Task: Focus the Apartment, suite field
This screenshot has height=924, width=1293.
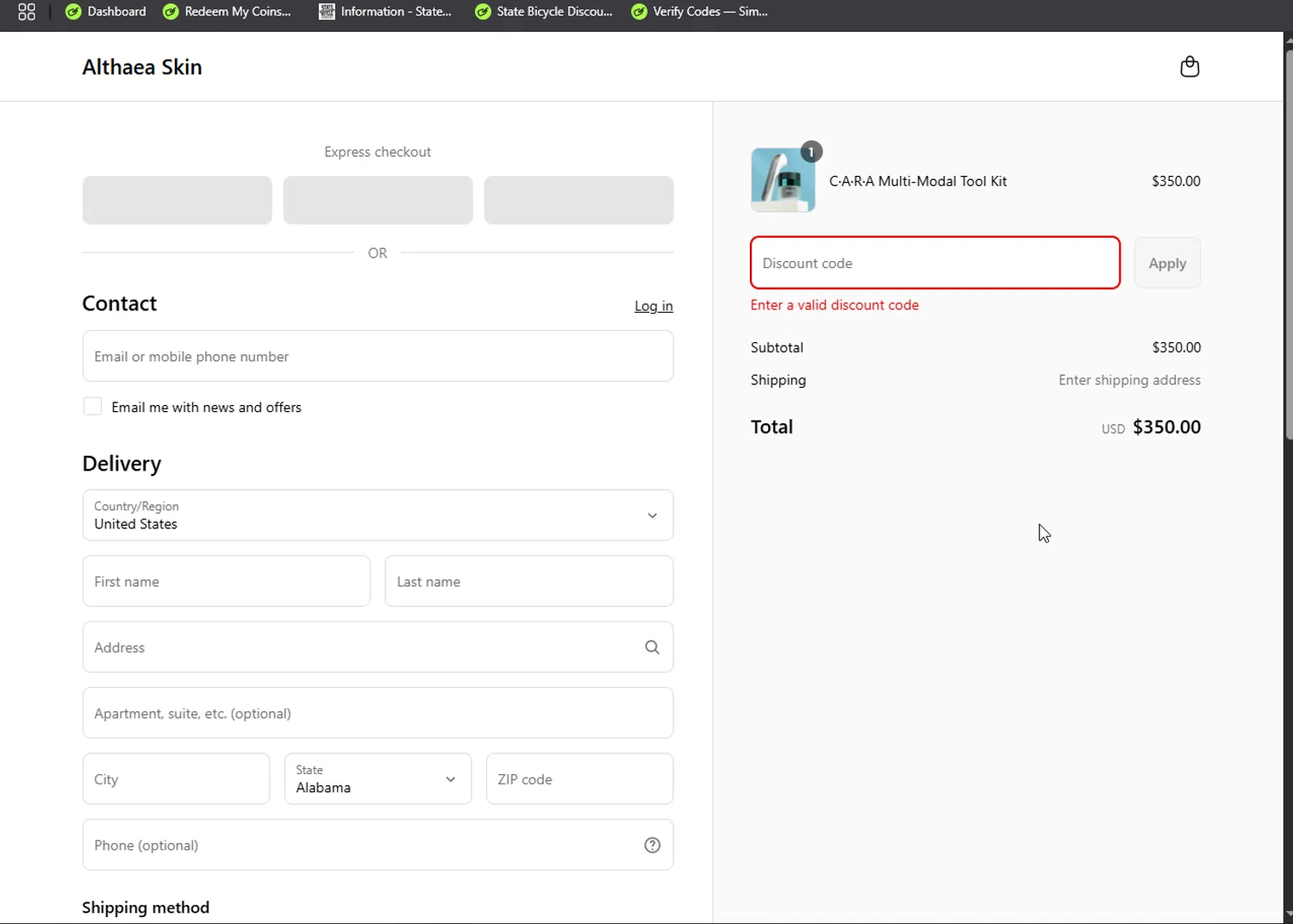Action: 378,713
